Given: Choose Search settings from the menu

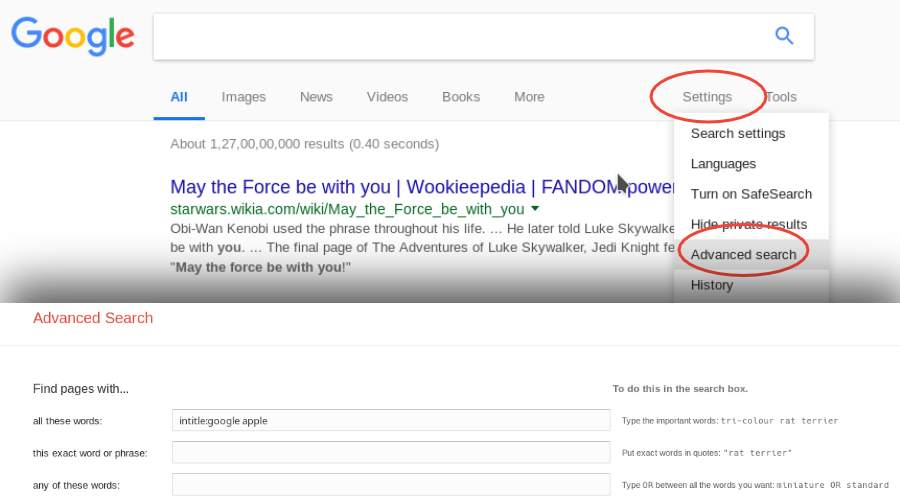Looking at the screenshot, I should (x=738, y=134).
